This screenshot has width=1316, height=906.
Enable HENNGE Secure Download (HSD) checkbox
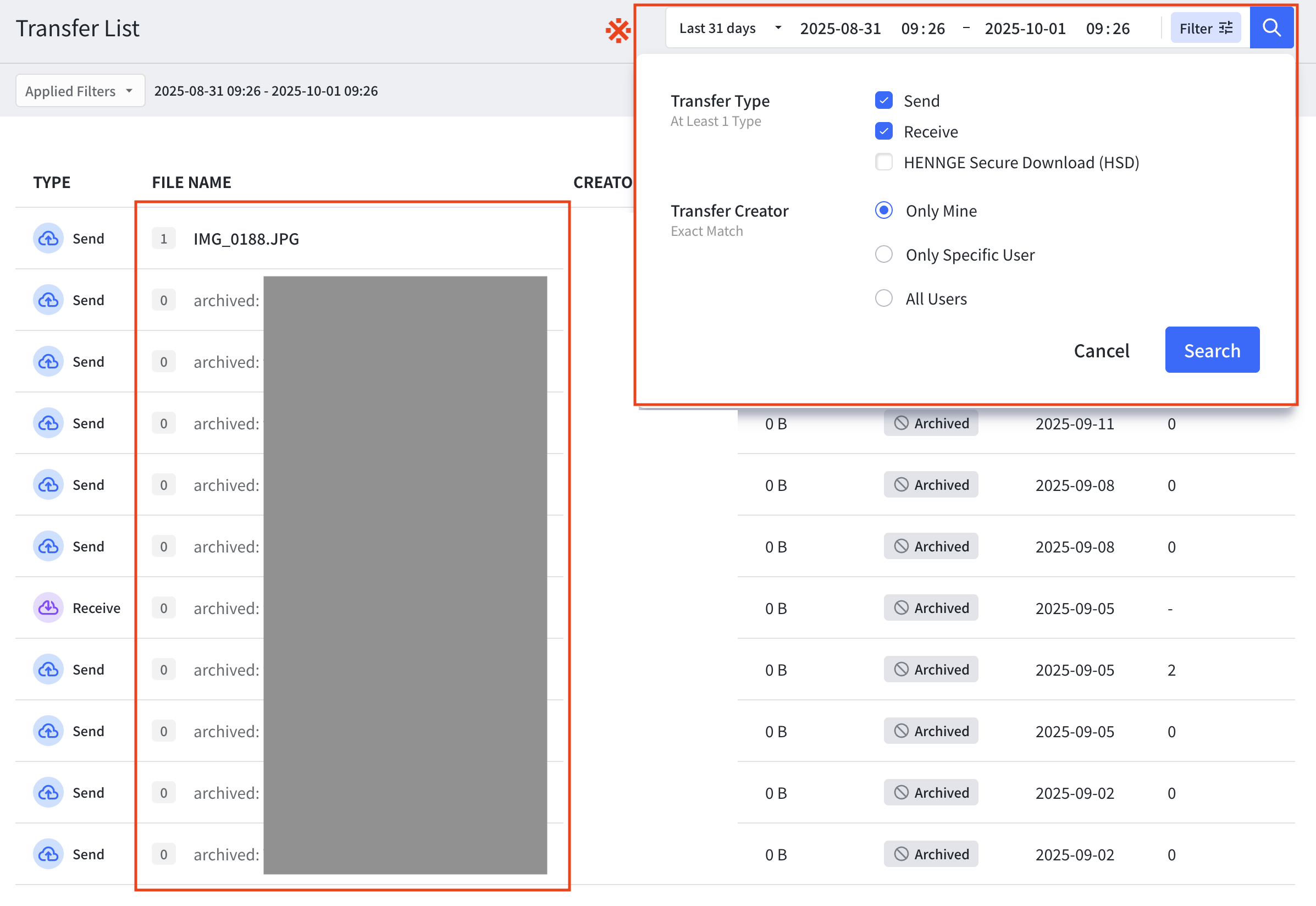point(883,162)
